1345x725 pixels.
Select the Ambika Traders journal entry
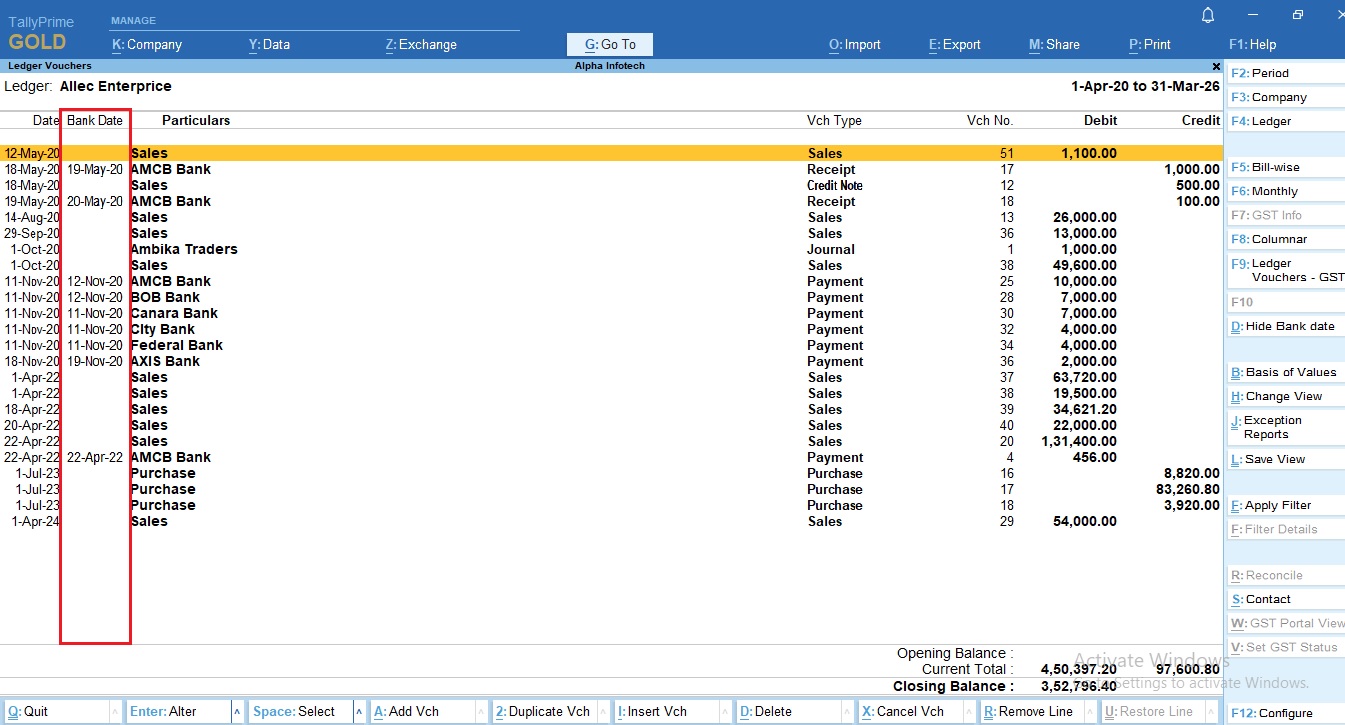point(184,250)
